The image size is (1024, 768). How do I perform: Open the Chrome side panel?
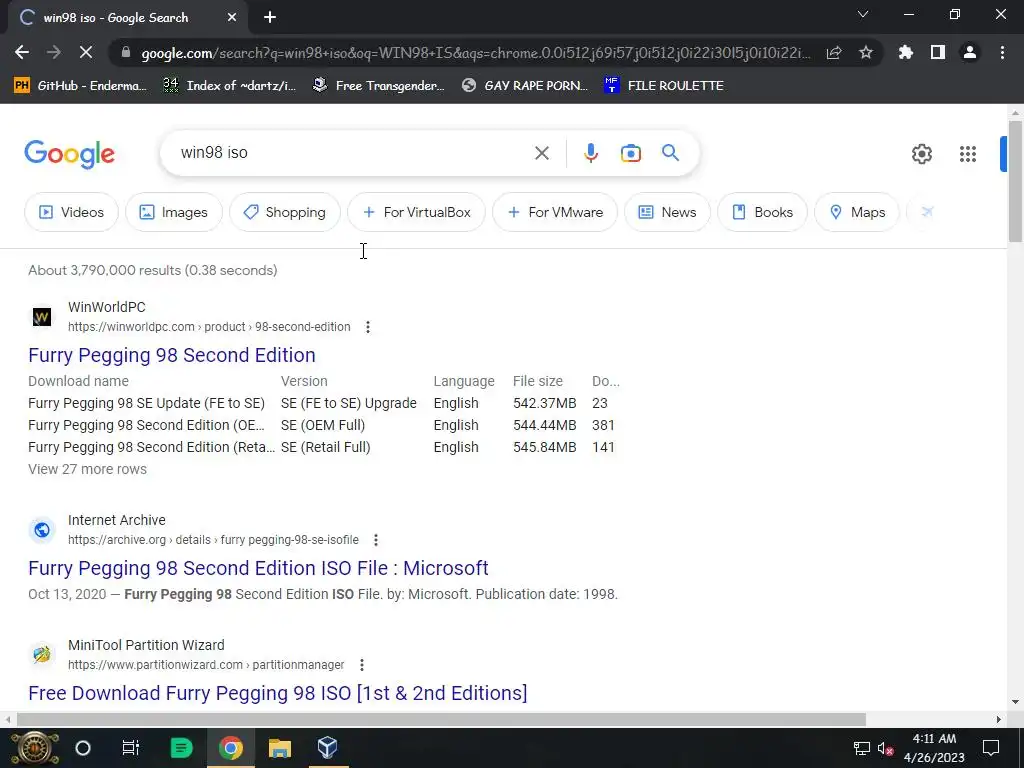point(938,52)
